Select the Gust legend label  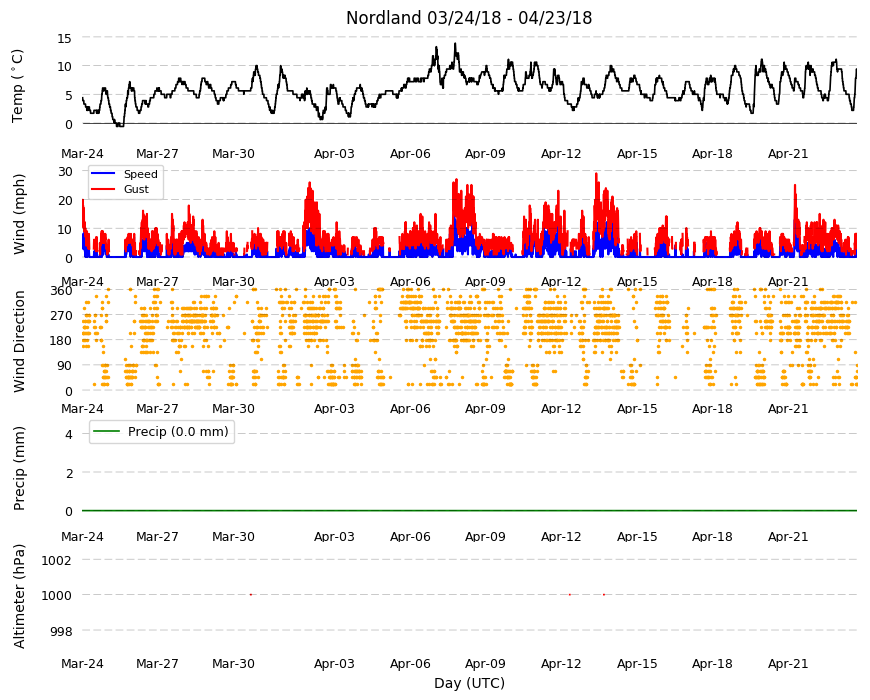click(136, 189)
